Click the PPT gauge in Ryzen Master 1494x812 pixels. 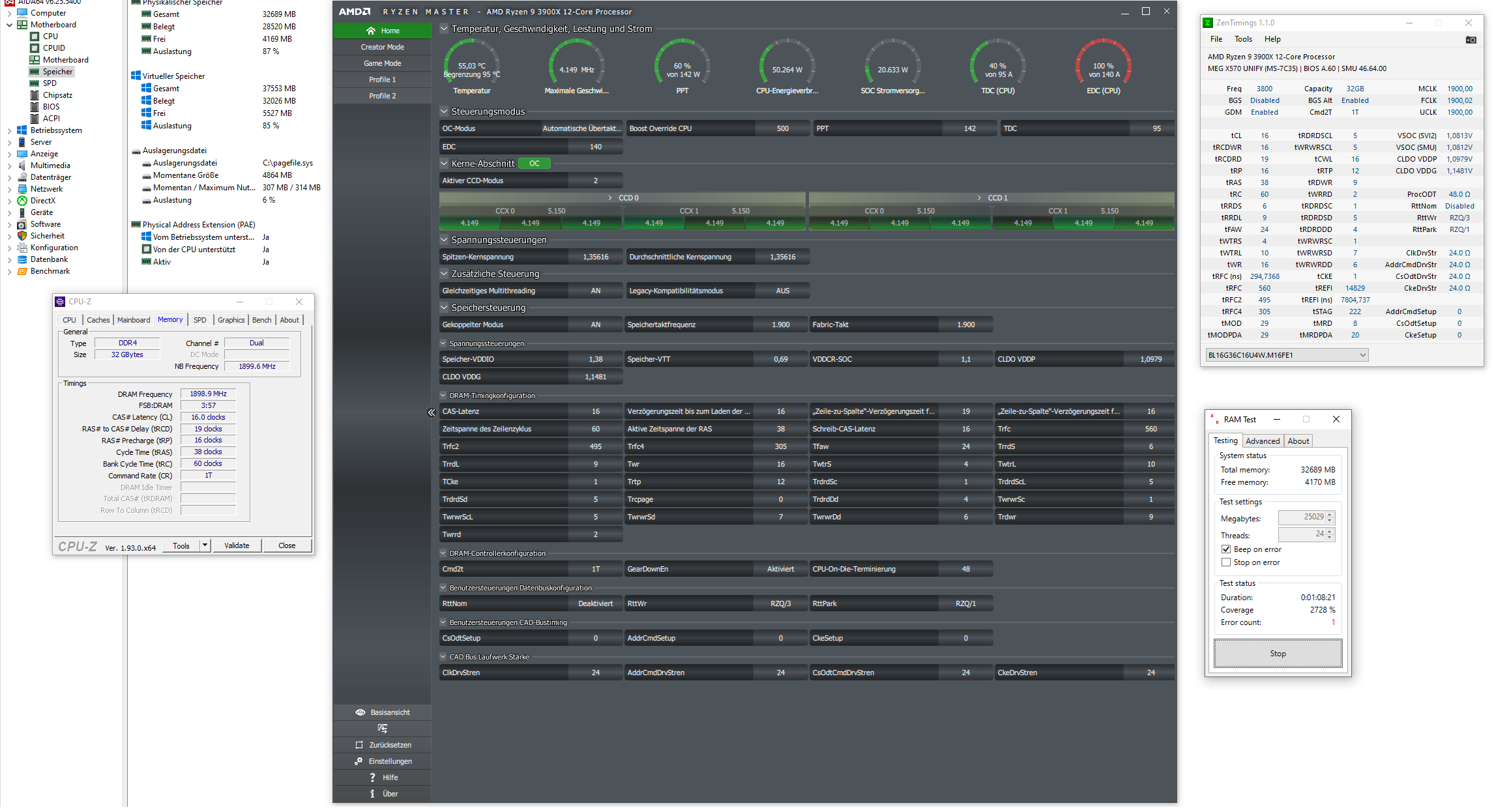tap(682, 66)
